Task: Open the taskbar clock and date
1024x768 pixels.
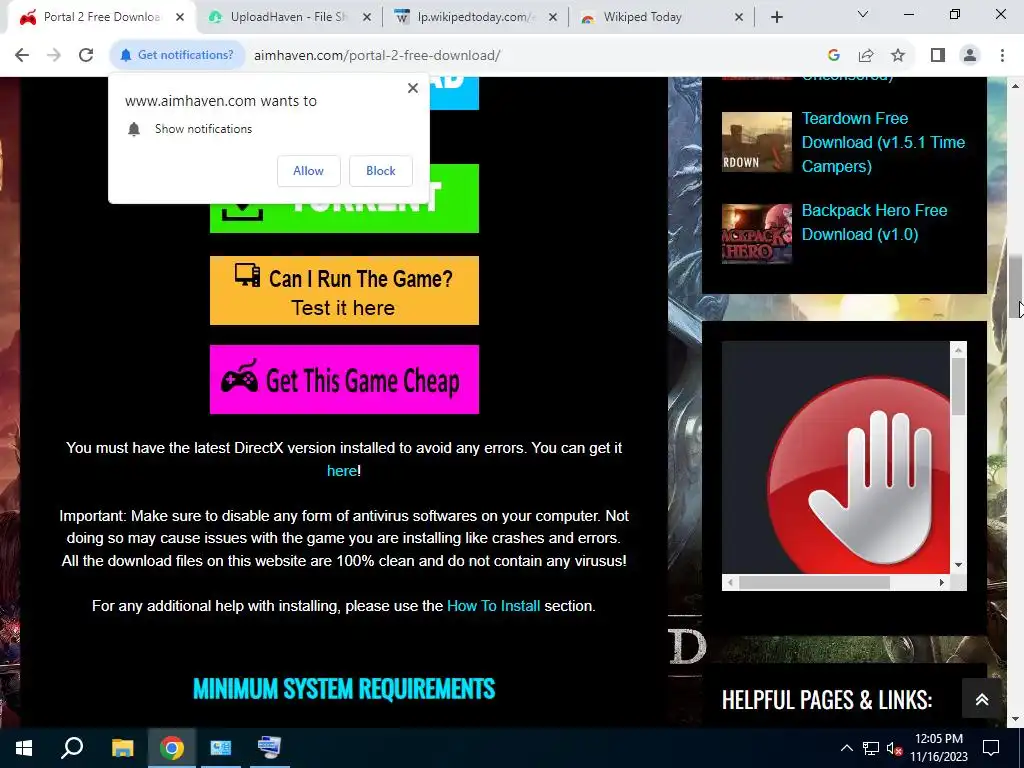Action: 938,748
